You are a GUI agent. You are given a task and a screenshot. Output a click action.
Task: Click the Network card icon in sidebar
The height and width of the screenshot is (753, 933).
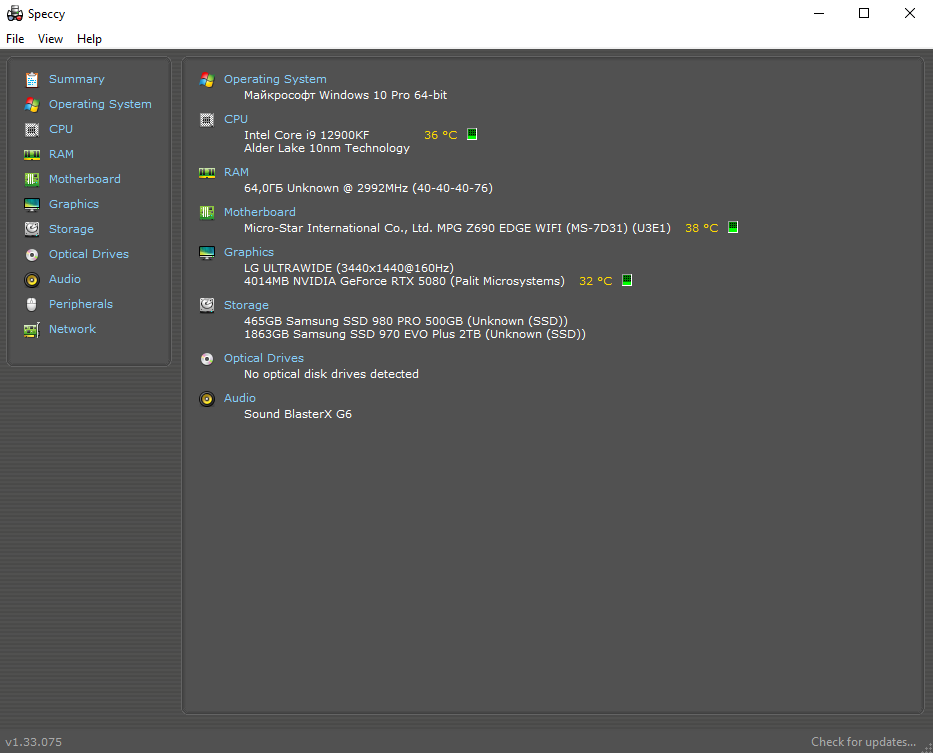pos(32,330)
